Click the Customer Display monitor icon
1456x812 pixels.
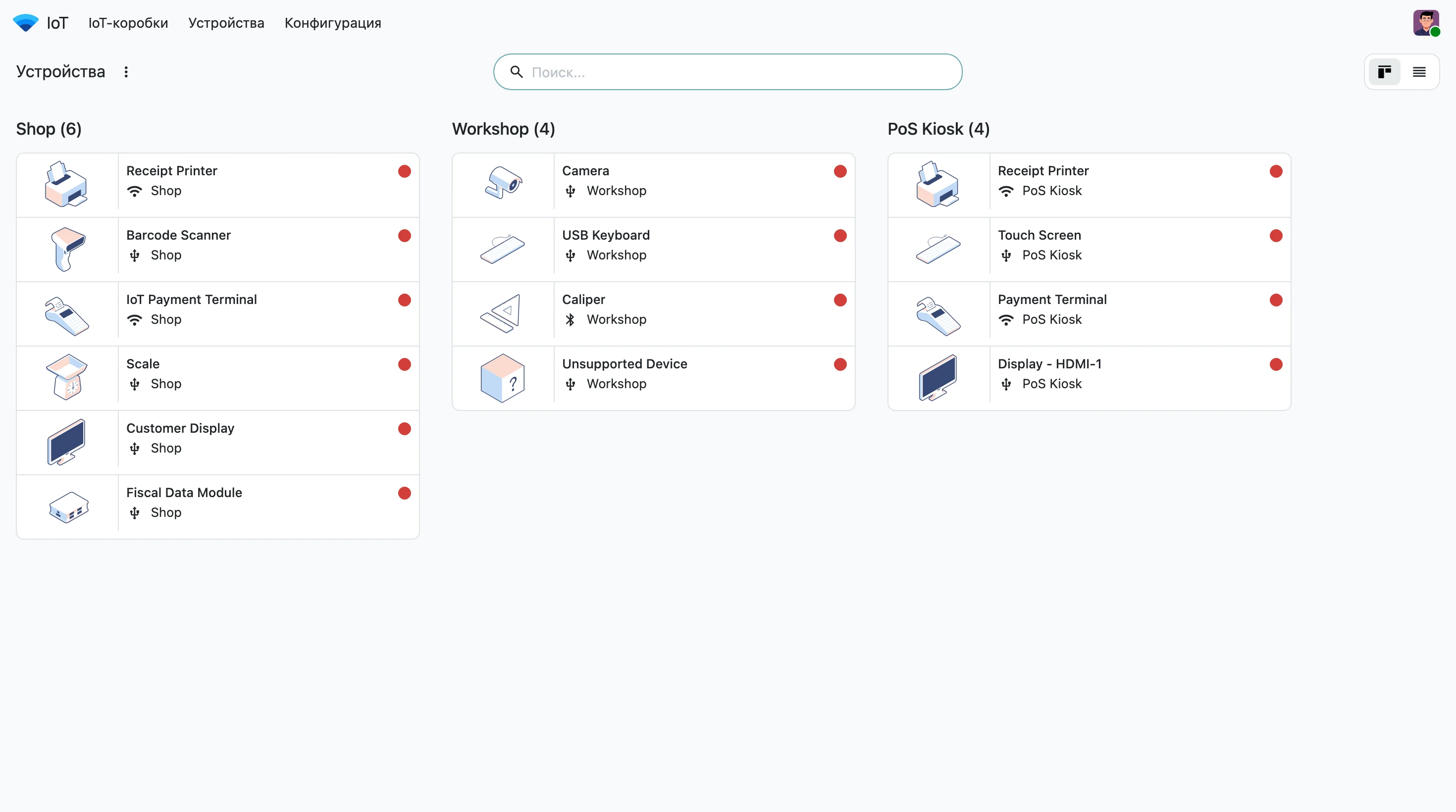click(x=67, y=442)
